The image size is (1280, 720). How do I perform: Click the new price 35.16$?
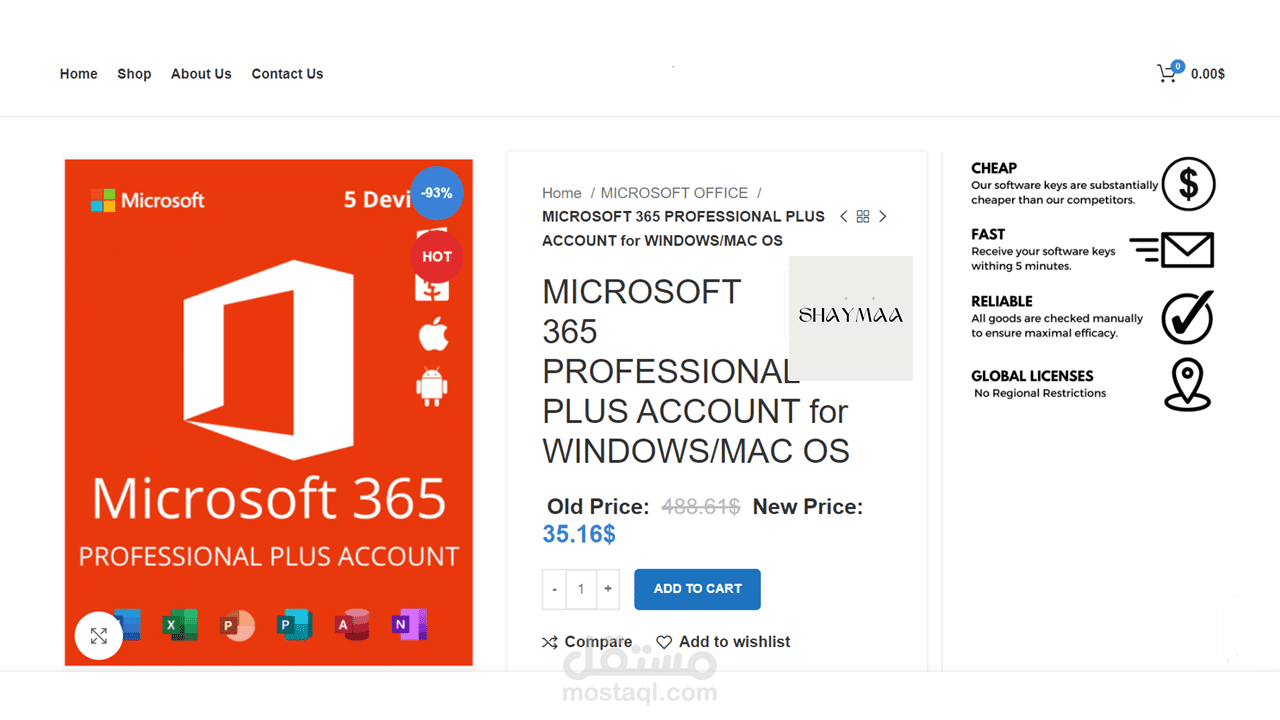[579, 534]
